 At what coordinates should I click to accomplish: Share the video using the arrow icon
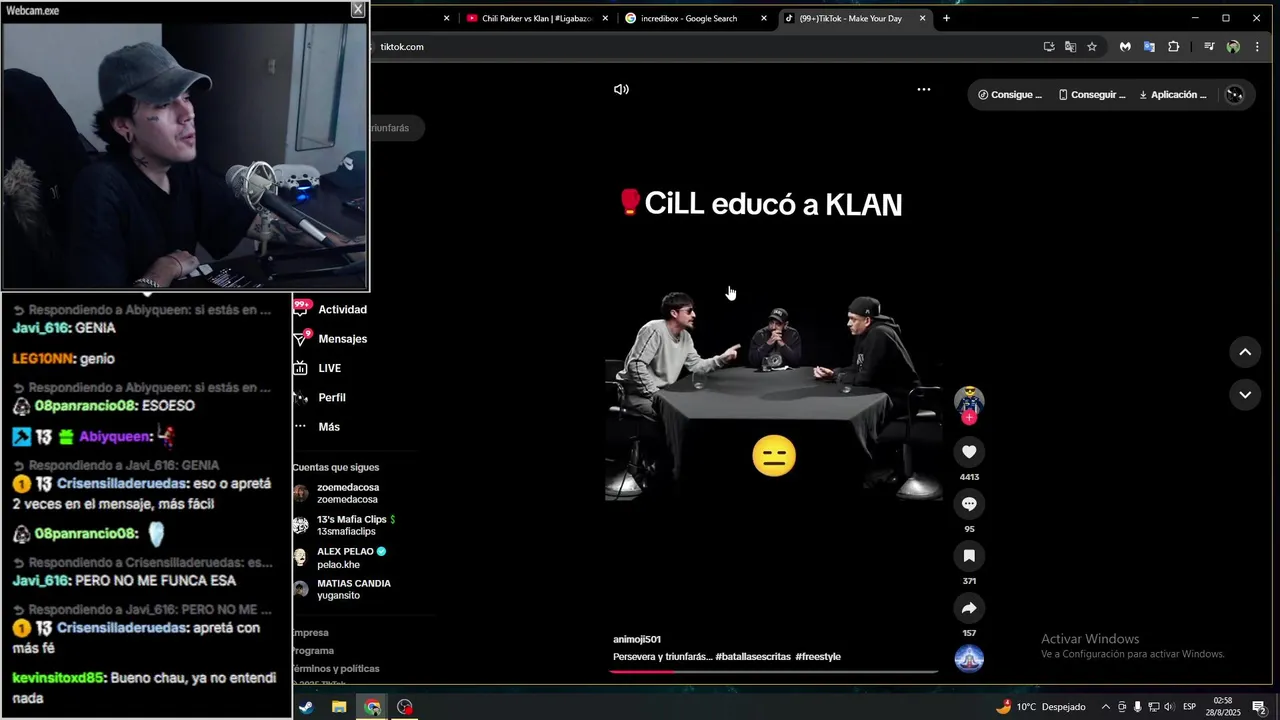pyautogui.click(x=969, y=608)
